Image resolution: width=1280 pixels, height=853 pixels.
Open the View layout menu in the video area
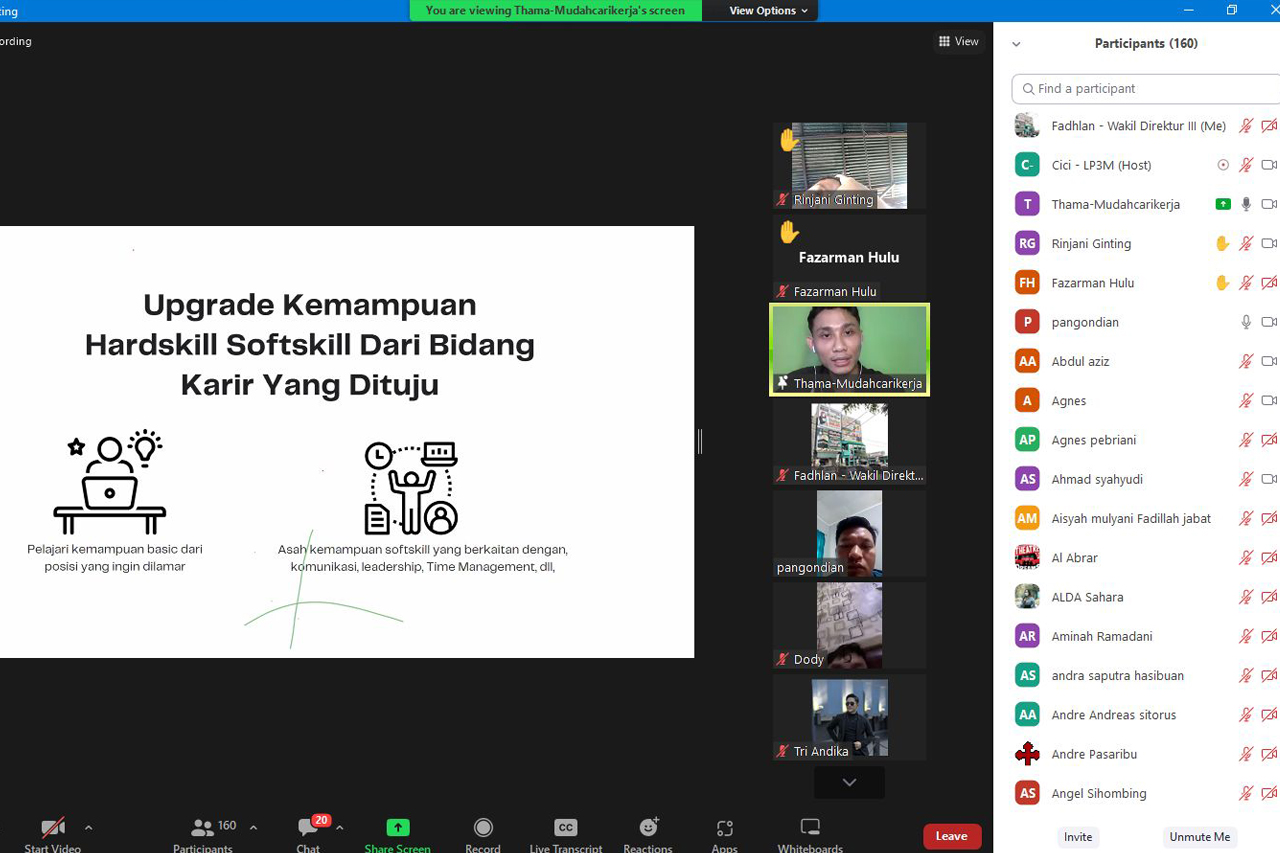959,41
